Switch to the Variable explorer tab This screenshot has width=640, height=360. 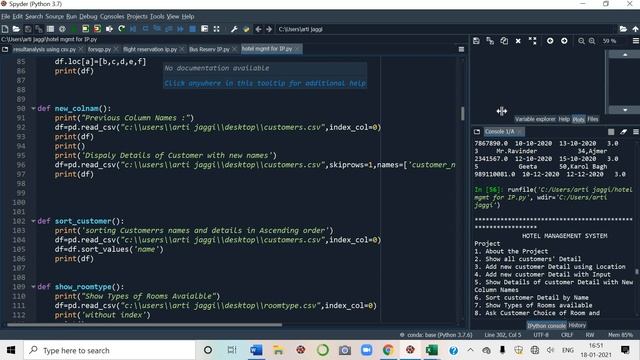point(535,119)
